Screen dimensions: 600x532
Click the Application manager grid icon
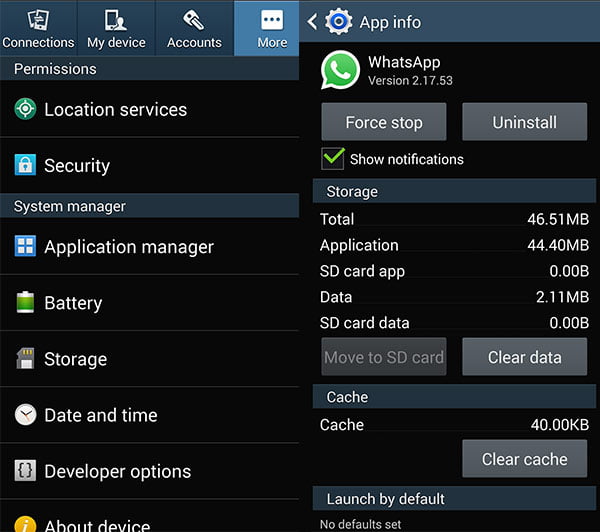point(25,246)
